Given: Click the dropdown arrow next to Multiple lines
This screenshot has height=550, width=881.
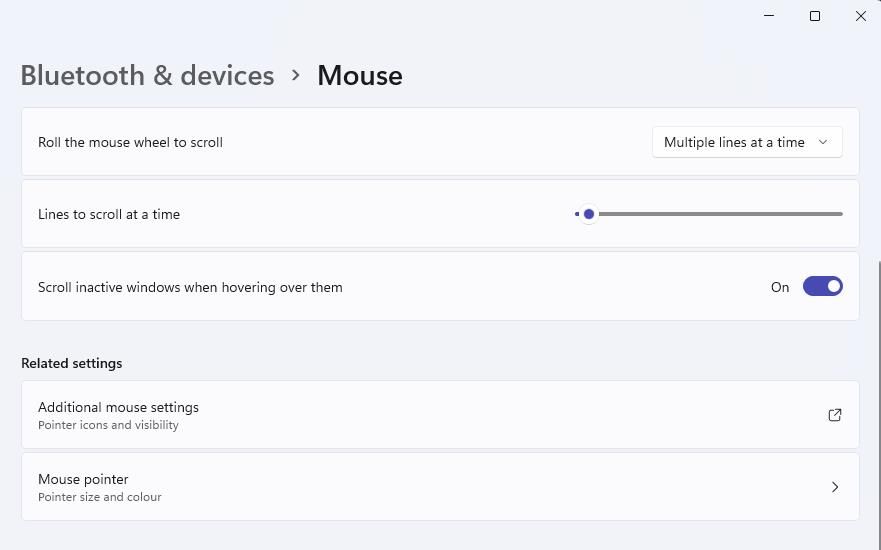Looking at the screenshot, I should tap(823, 142).
